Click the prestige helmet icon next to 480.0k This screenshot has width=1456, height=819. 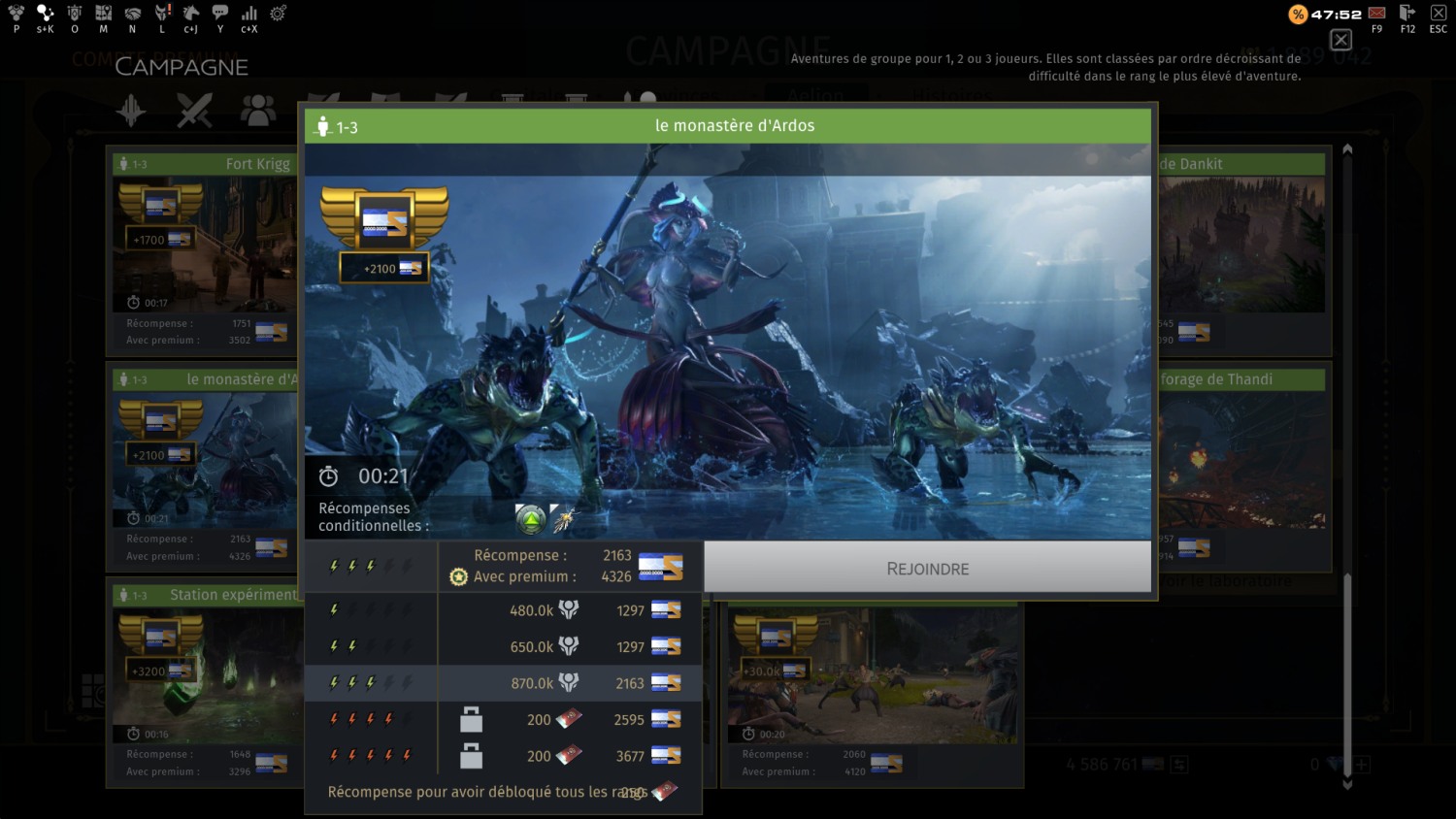(569, 609)
